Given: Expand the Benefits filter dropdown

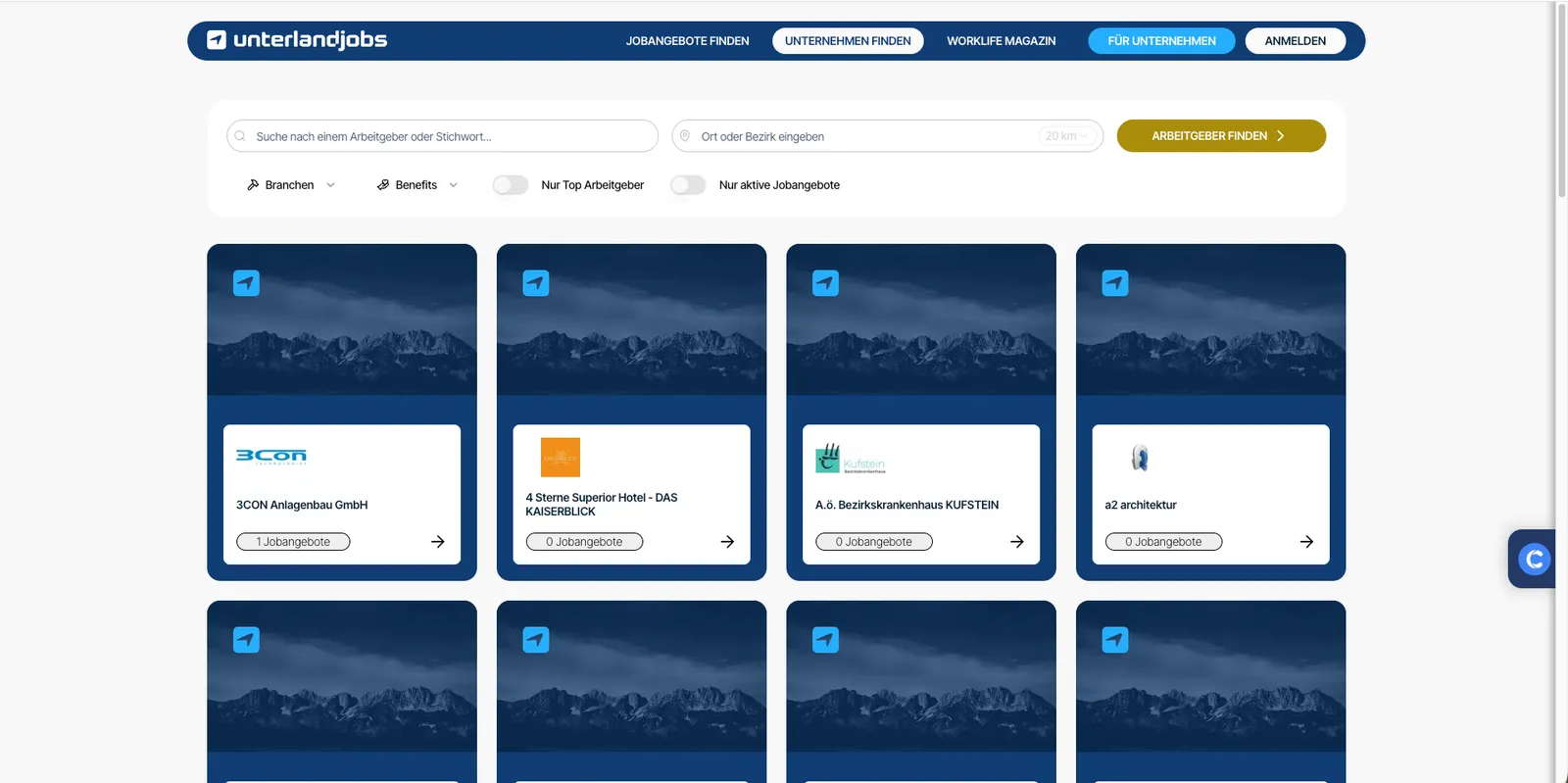Looking at the screenshot, I should 417,184.
